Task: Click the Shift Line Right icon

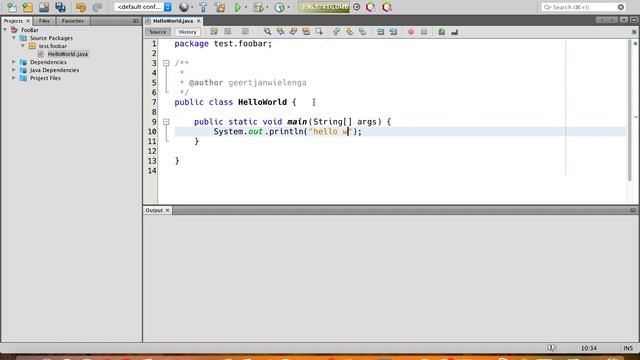Action: tap(393, 32)
